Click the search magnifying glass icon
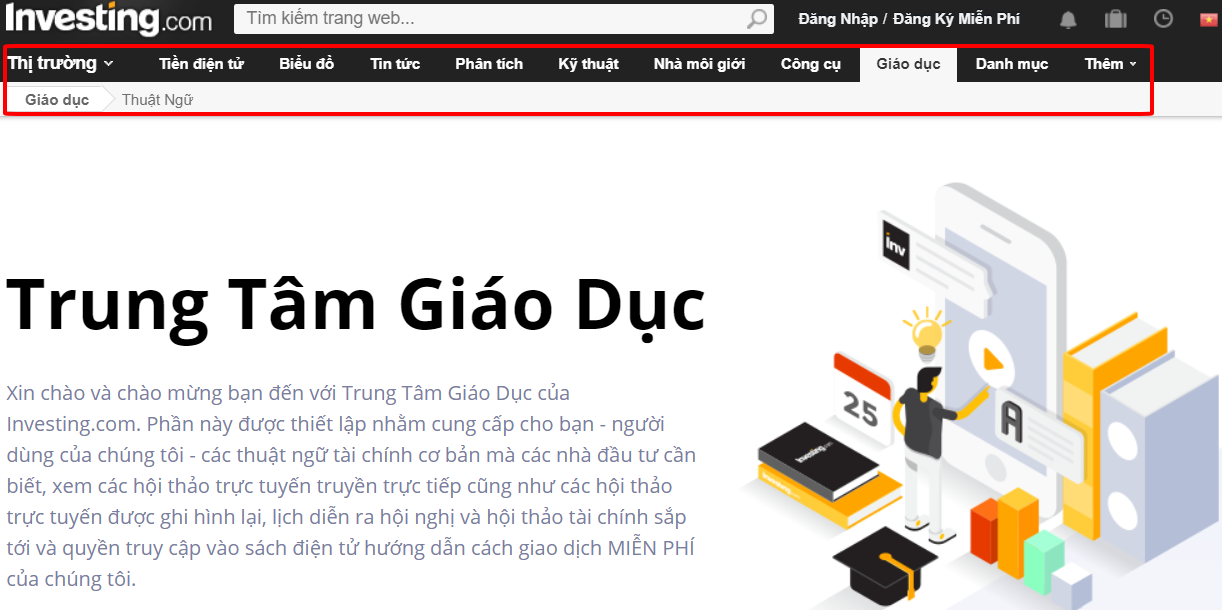 (758, 19)
